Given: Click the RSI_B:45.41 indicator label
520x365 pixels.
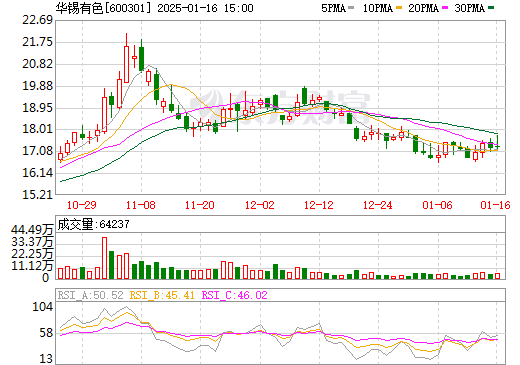Looking at the screenshot, I should tap(162, 295).
